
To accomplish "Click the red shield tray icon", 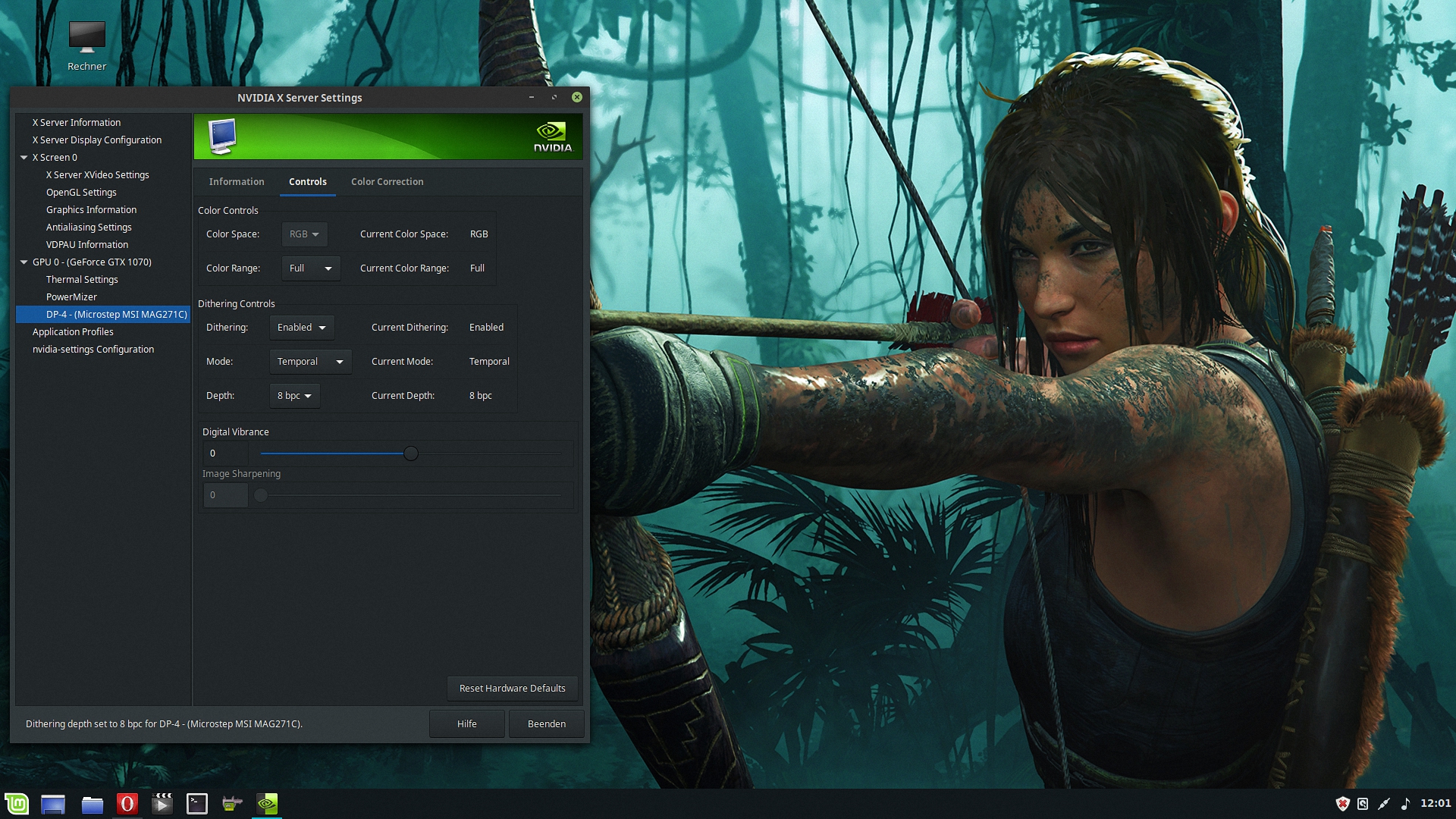I will [x=1342, y=804].
